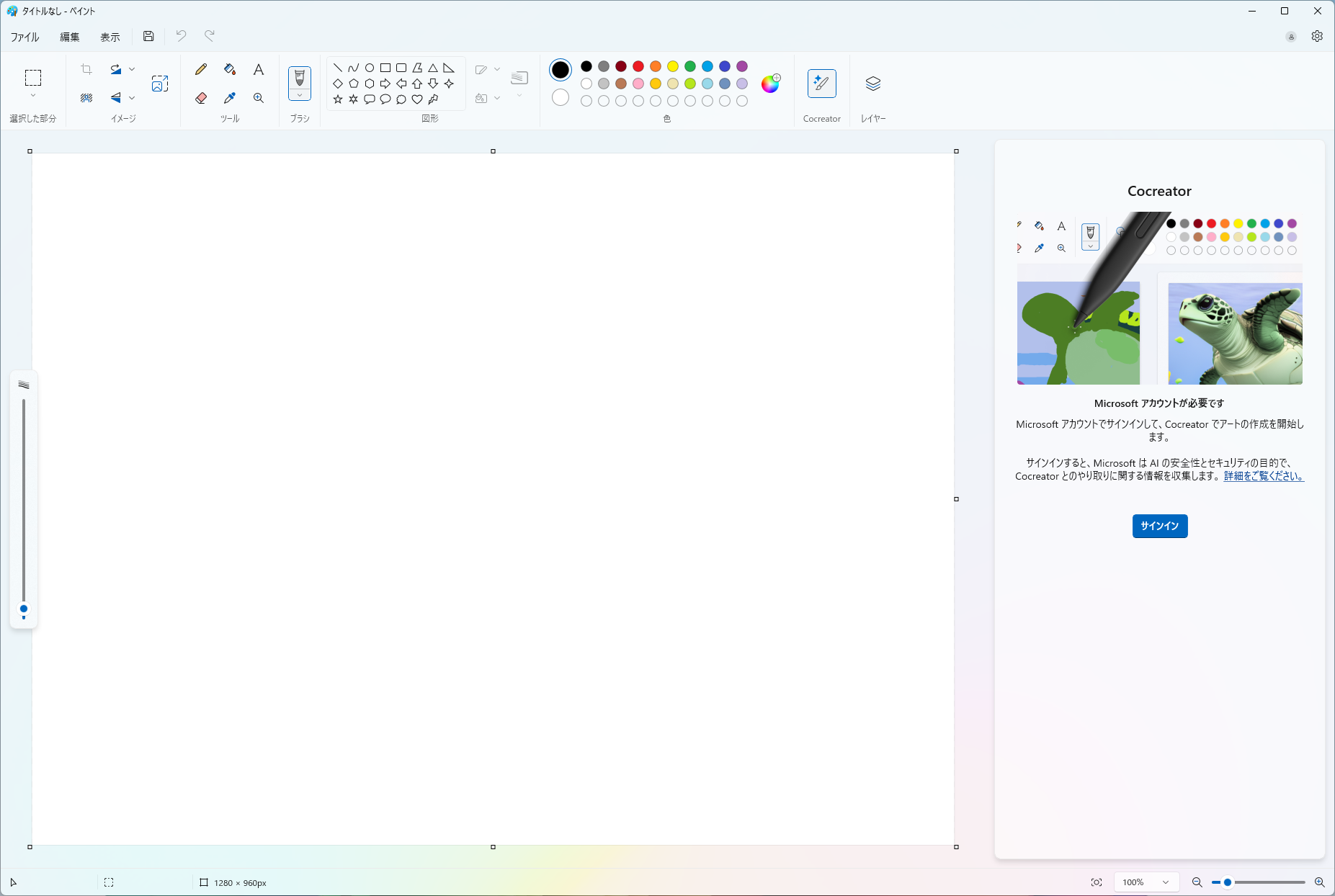Click the サインイン button
Viewport: 1335px width, 896px height.
click(x=1158, y=526)
